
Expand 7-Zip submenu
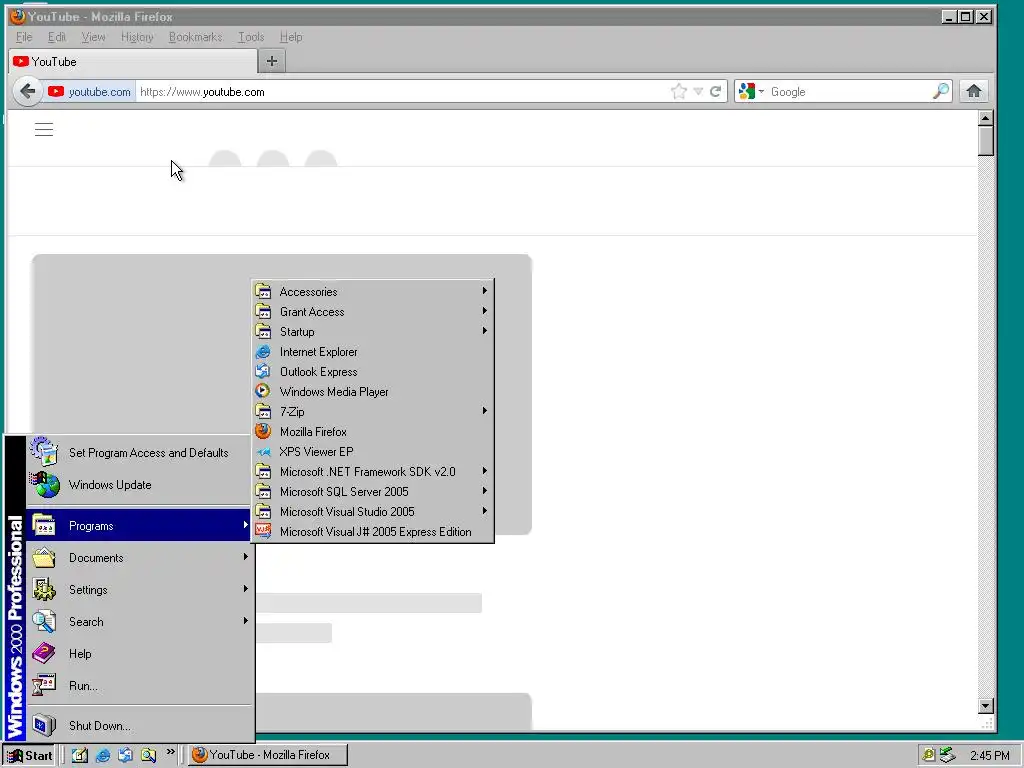372,412
